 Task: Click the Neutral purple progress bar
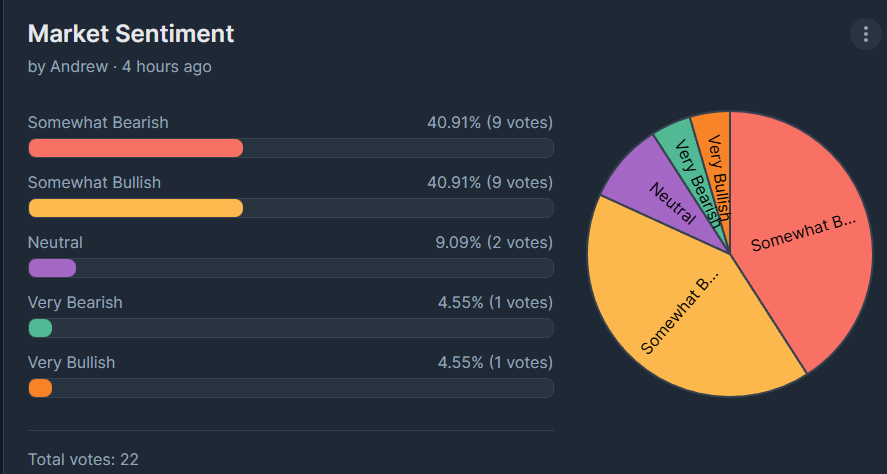(53, 268)
